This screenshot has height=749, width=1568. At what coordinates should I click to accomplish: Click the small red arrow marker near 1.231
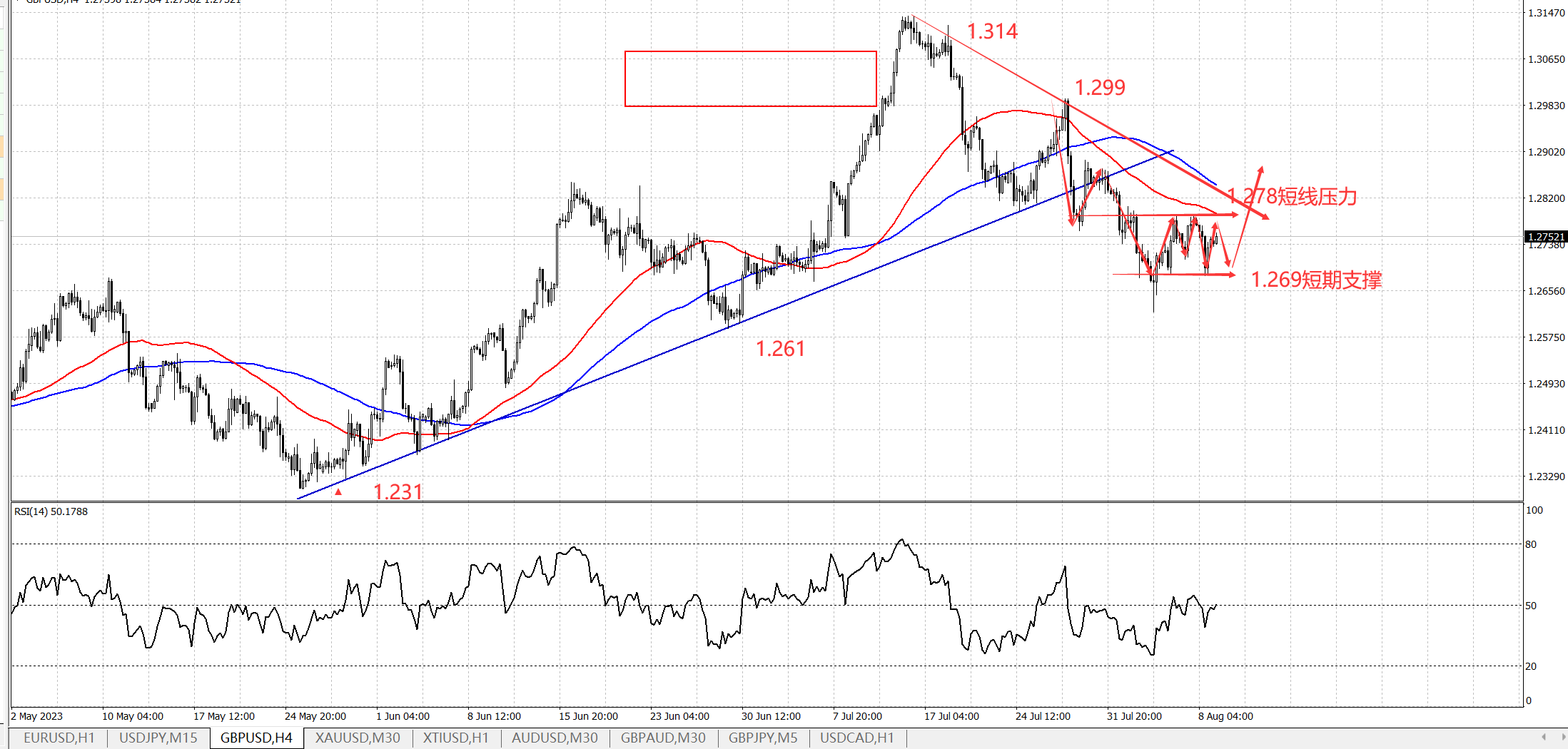pos(338,491)
